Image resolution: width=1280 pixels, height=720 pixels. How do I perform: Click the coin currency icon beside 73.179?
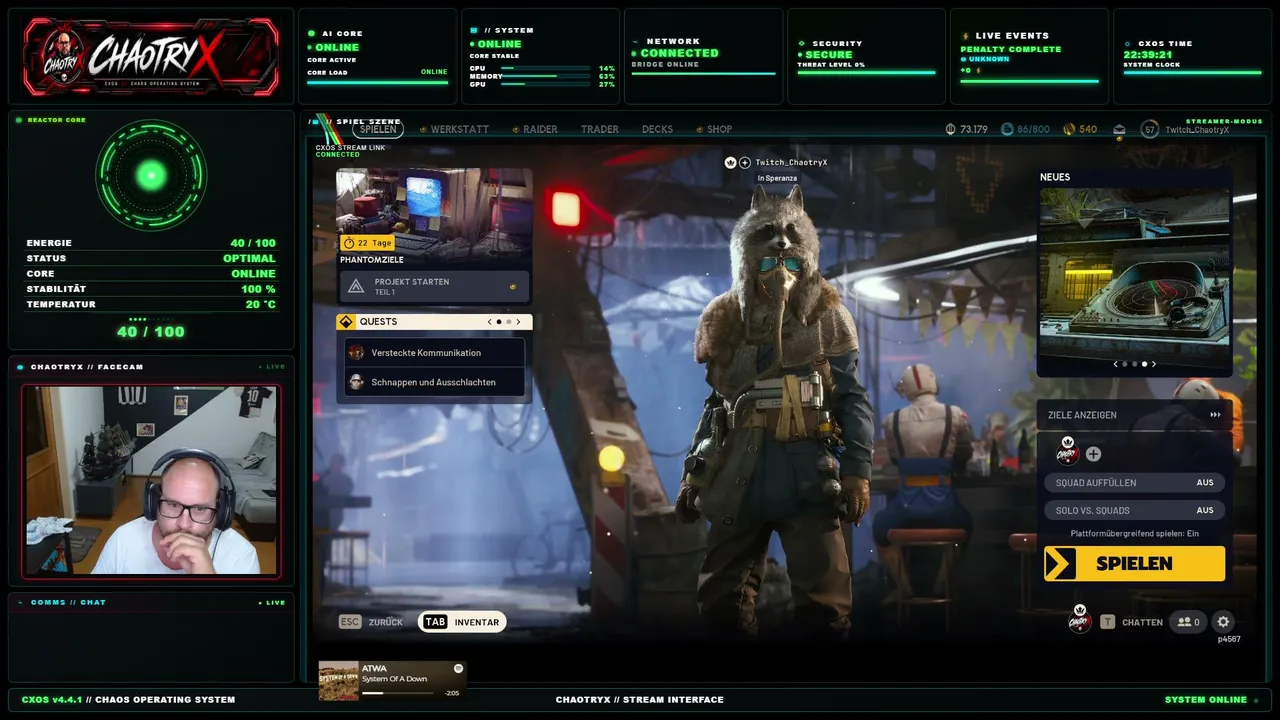click(x=950, y=129)
